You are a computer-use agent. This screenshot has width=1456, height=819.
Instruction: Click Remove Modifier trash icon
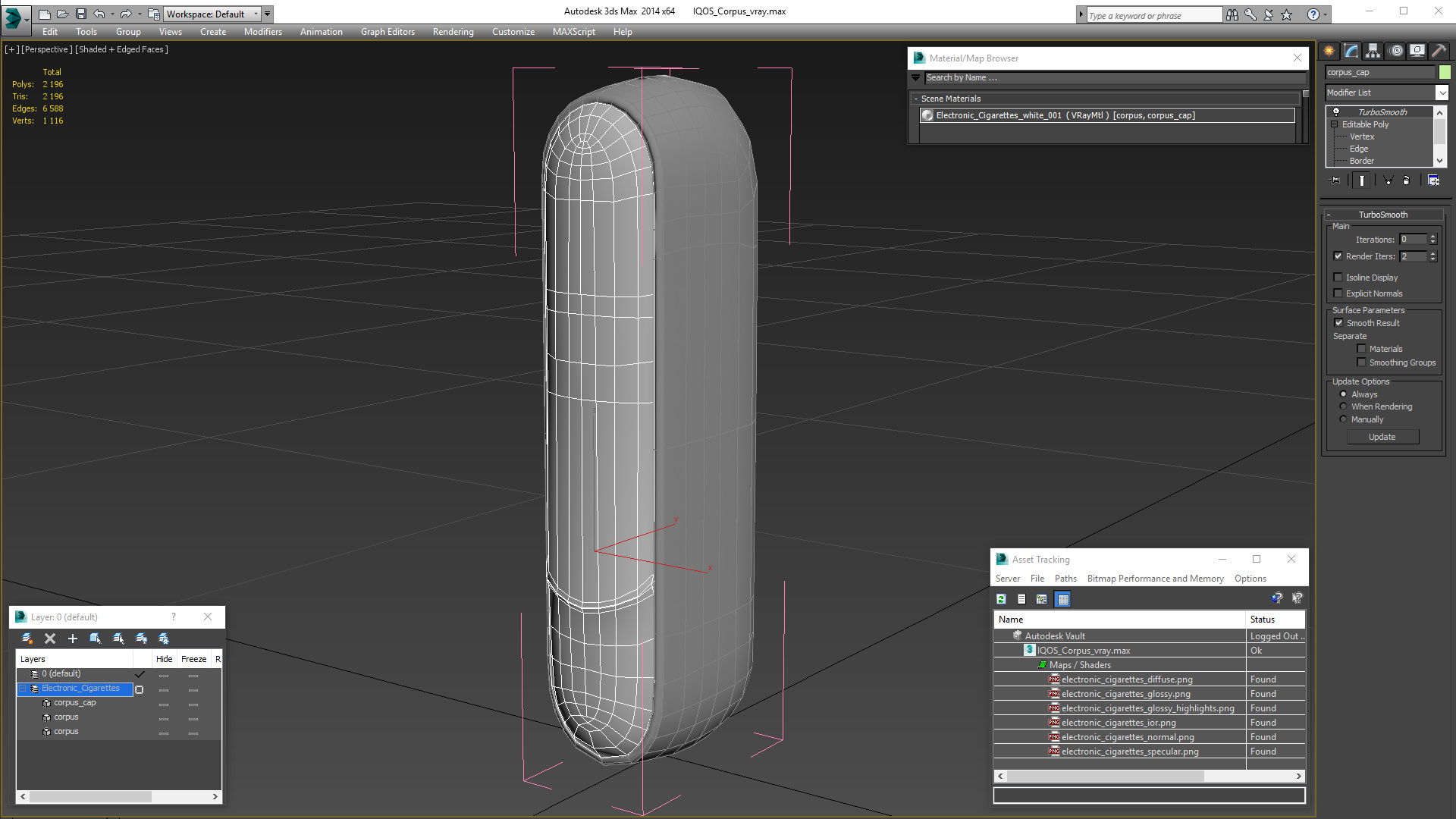point(1407,180)
